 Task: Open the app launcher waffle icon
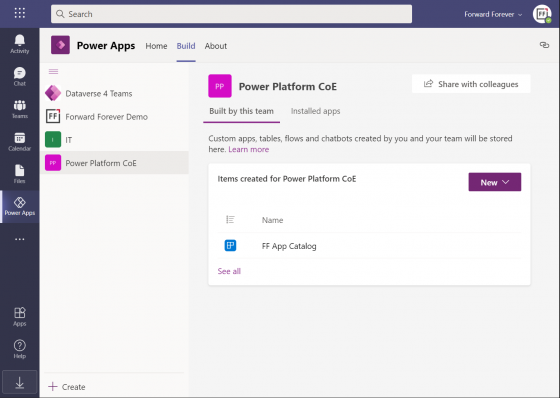pyautogui.click(x=20, y=13)
